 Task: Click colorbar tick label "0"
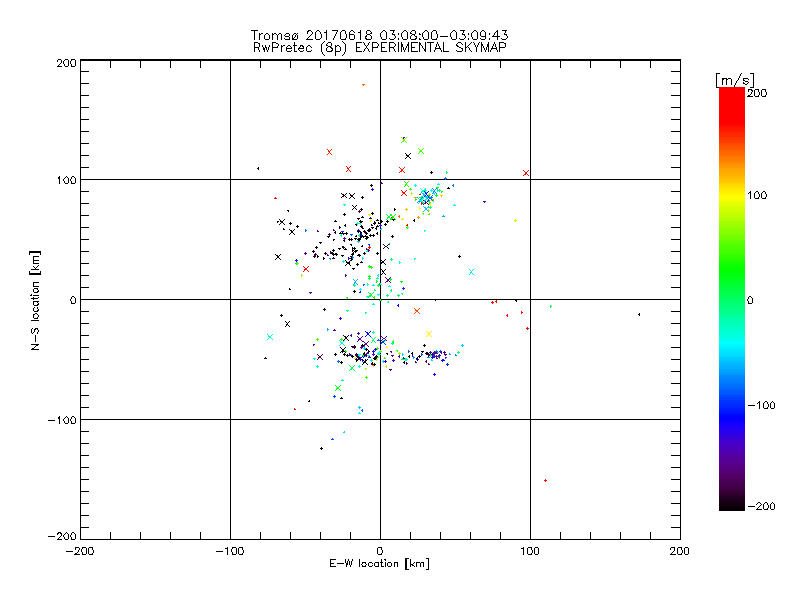[750, 300]
